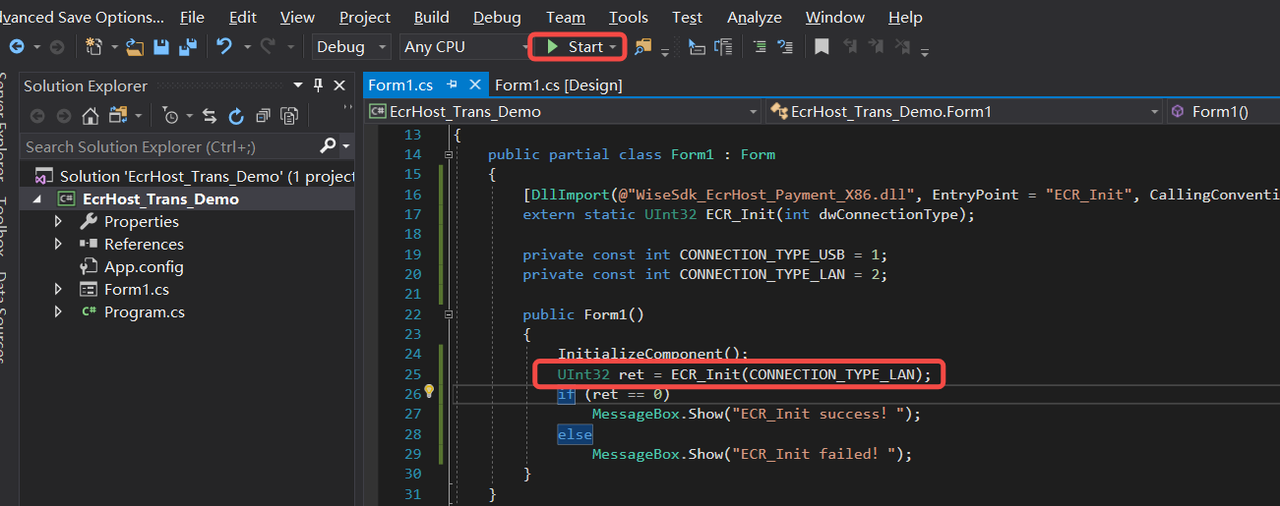Click the Search Solution Explorer input field
This screenshot has width=1280, height=506.
click(x=170, y=146)
